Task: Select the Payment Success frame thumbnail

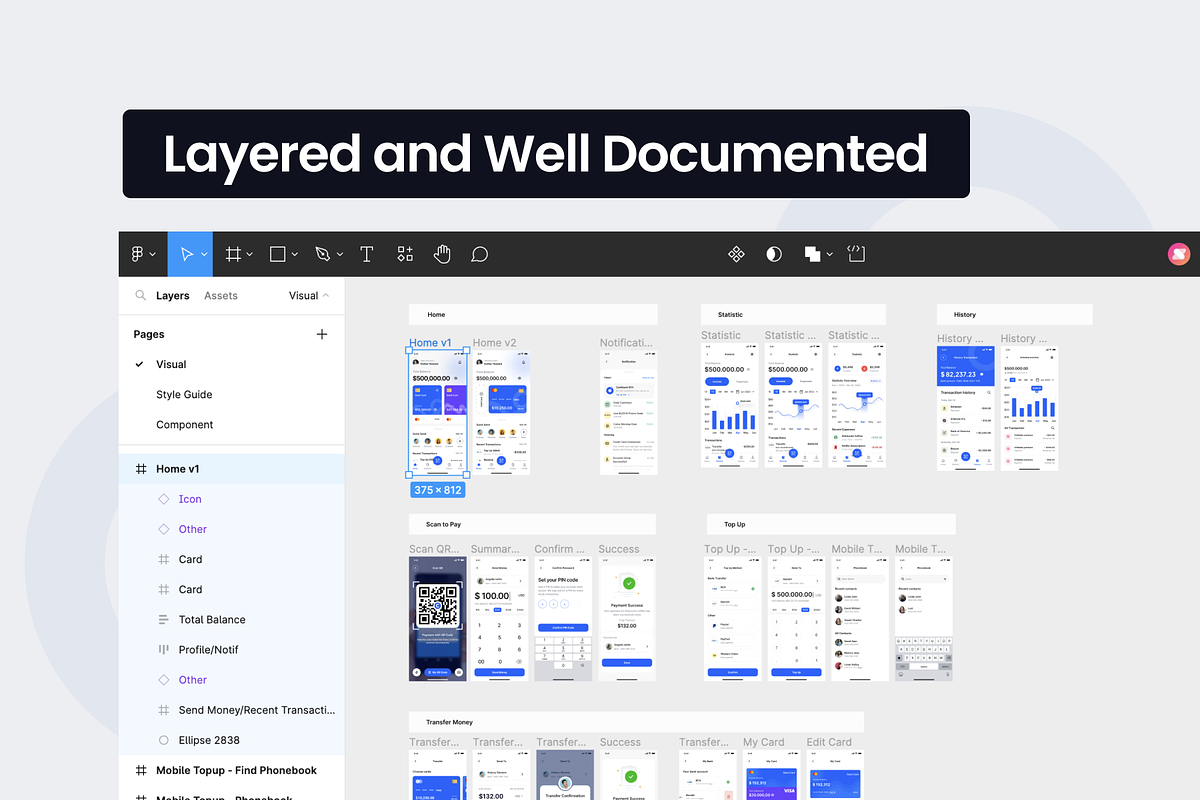Action: point(627,618)
